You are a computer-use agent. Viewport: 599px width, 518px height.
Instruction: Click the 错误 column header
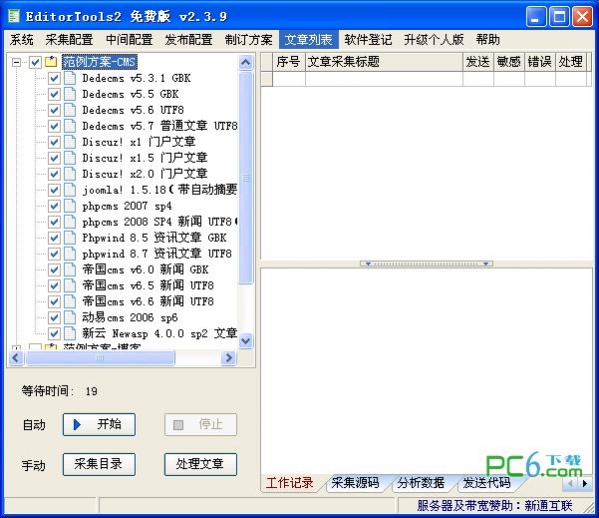point(539,62)
